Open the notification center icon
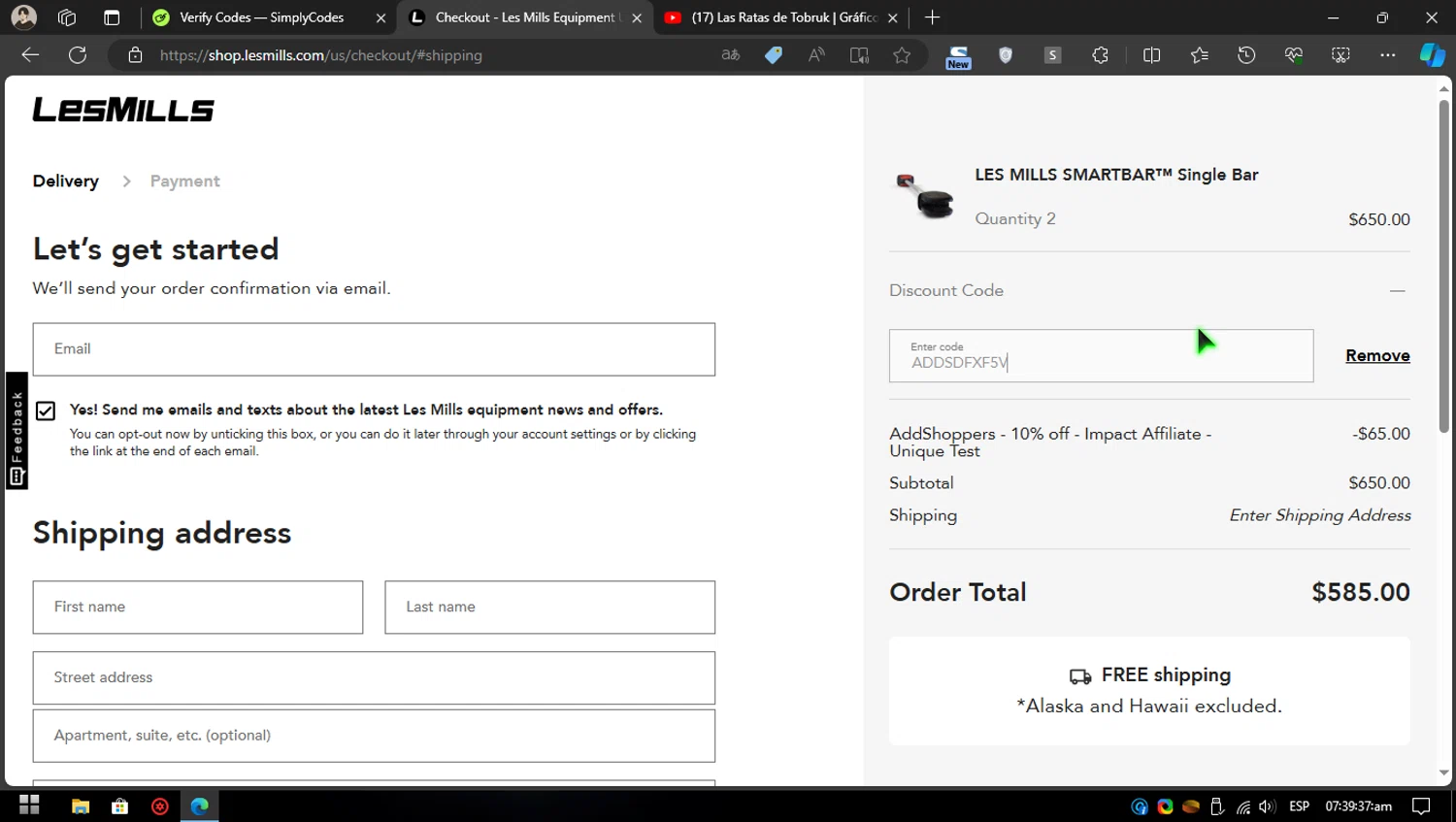 point(1421,806)
